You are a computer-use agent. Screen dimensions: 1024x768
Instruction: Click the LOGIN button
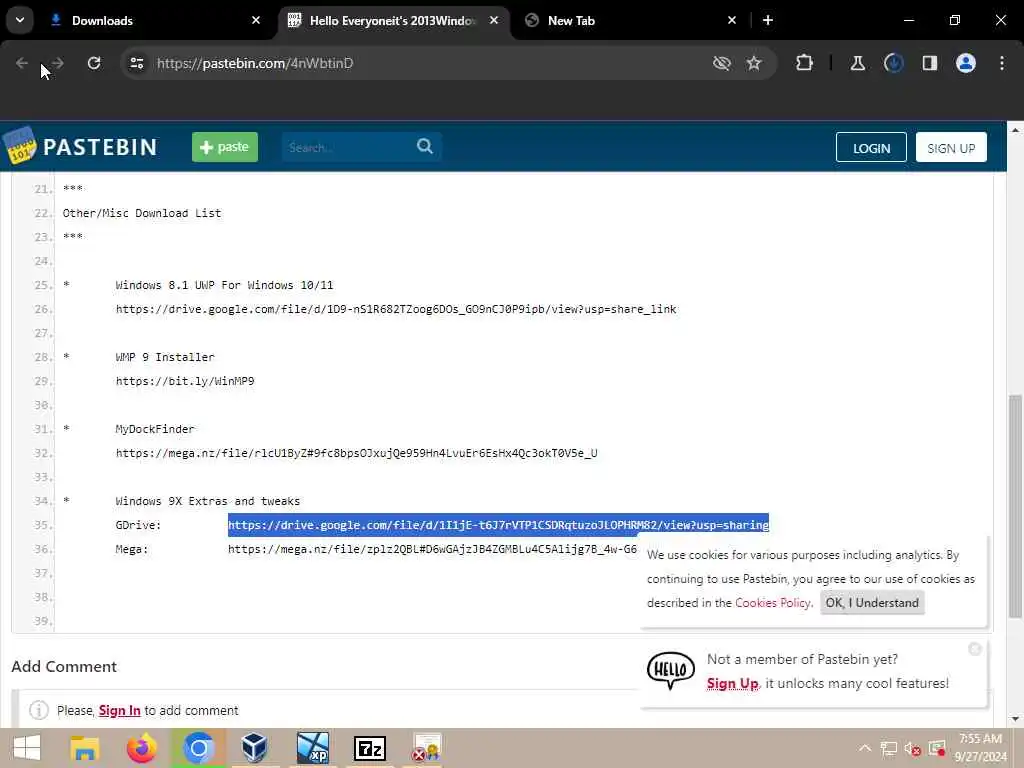click(x=871, y=148)
